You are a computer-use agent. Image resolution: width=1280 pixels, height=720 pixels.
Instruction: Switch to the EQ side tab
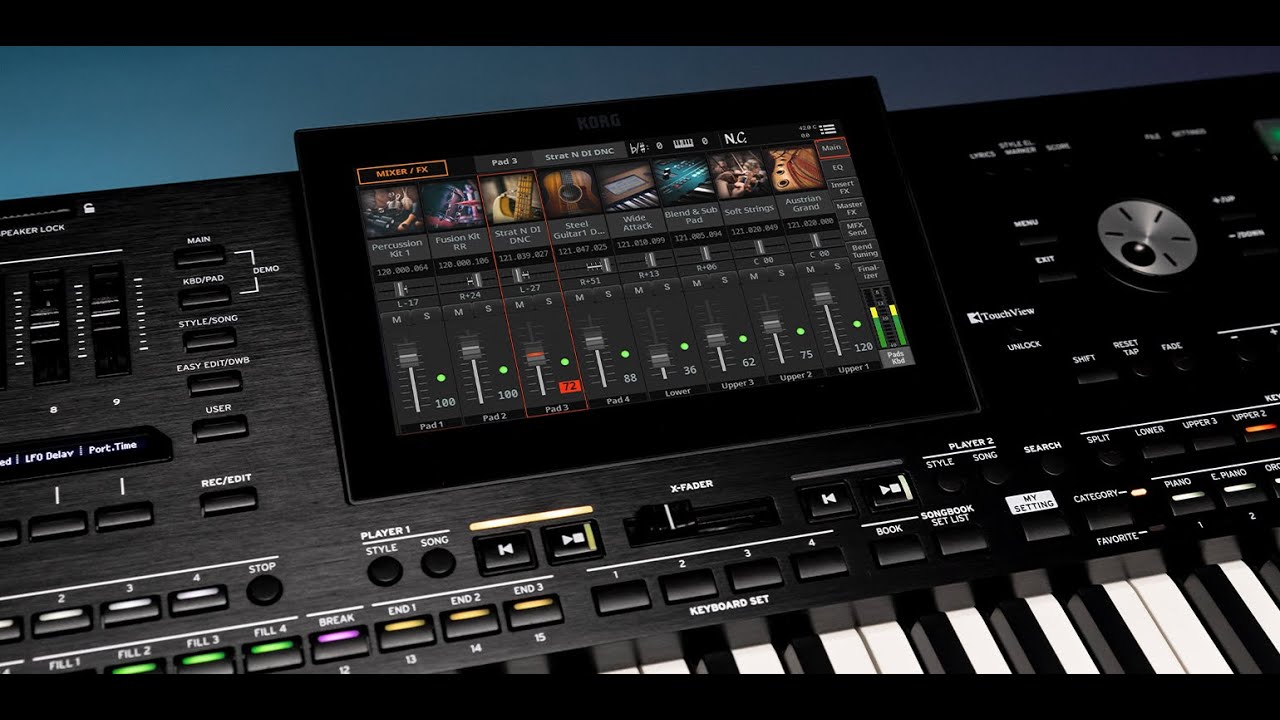(x=838, y=167)
